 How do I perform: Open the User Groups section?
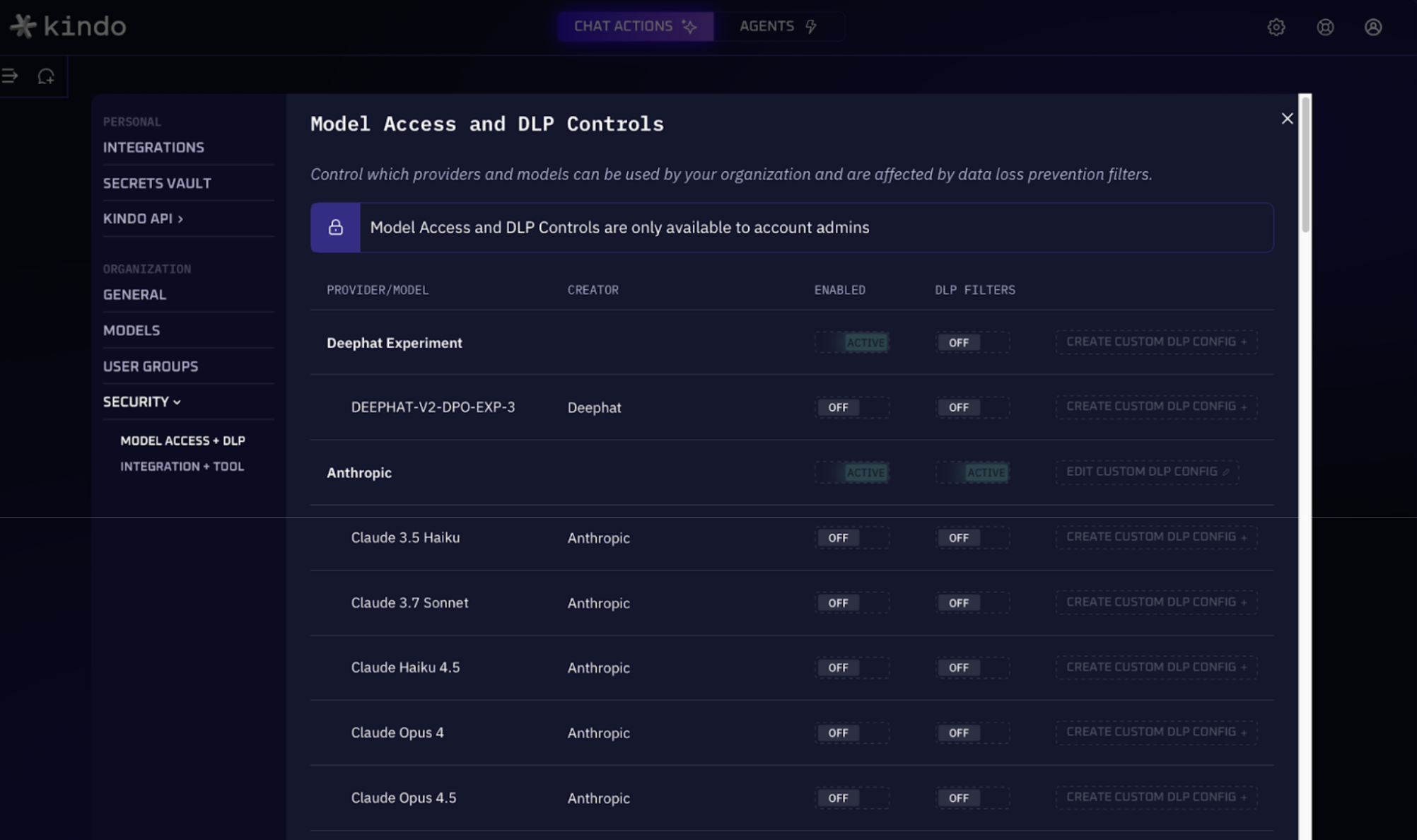(151, 366)
